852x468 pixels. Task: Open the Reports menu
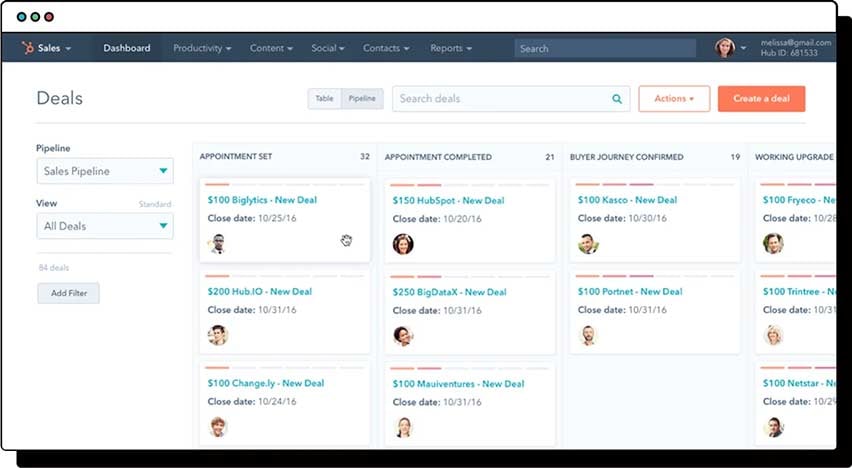[x=451, y=48]
